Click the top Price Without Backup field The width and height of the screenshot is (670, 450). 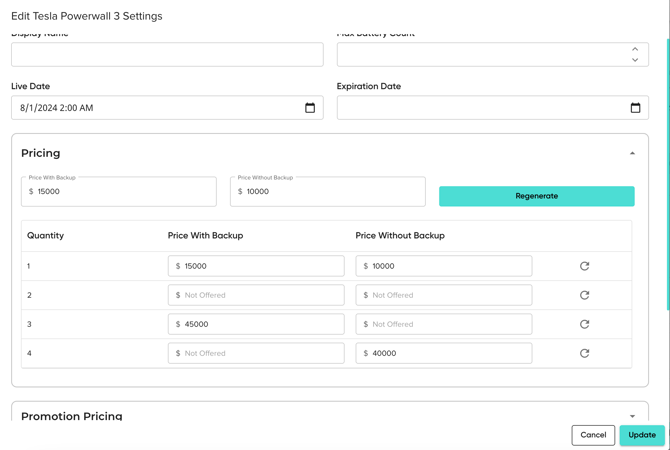[x=330, y=192]
